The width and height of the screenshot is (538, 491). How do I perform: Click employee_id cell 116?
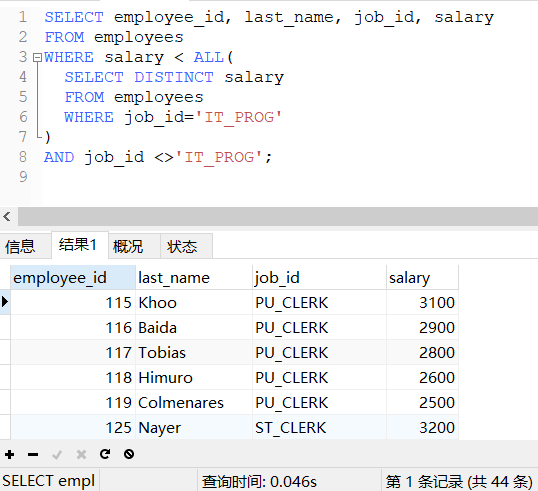click(x=73, y=328)
